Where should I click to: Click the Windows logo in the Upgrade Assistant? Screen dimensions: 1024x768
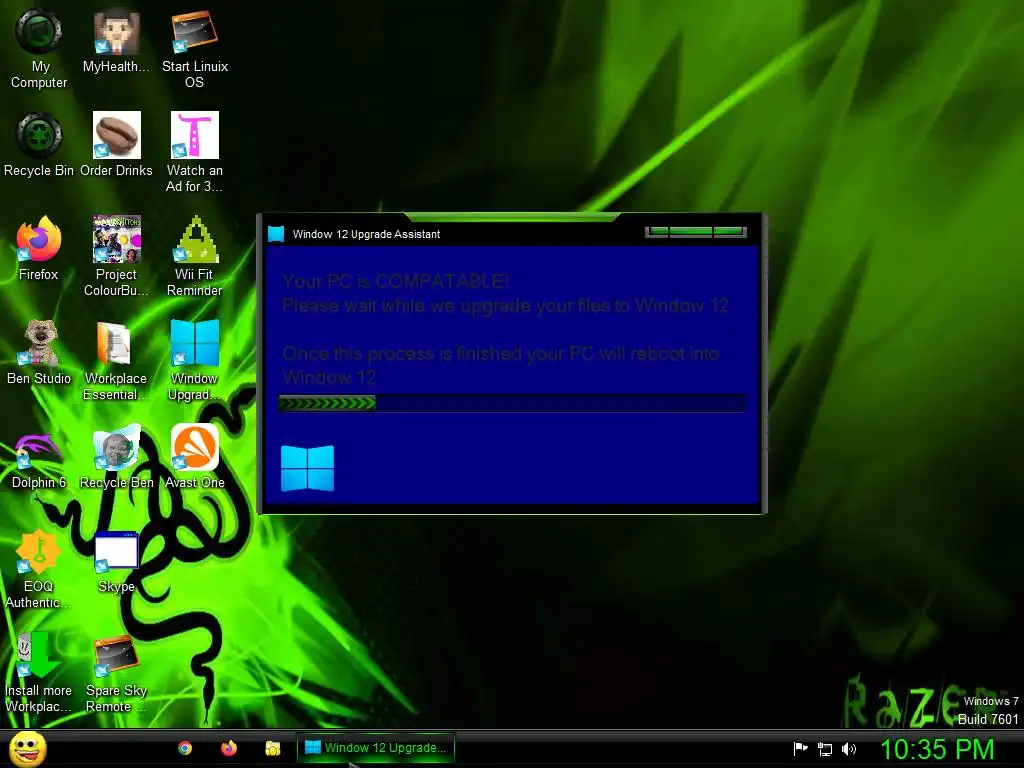(307, 468)
